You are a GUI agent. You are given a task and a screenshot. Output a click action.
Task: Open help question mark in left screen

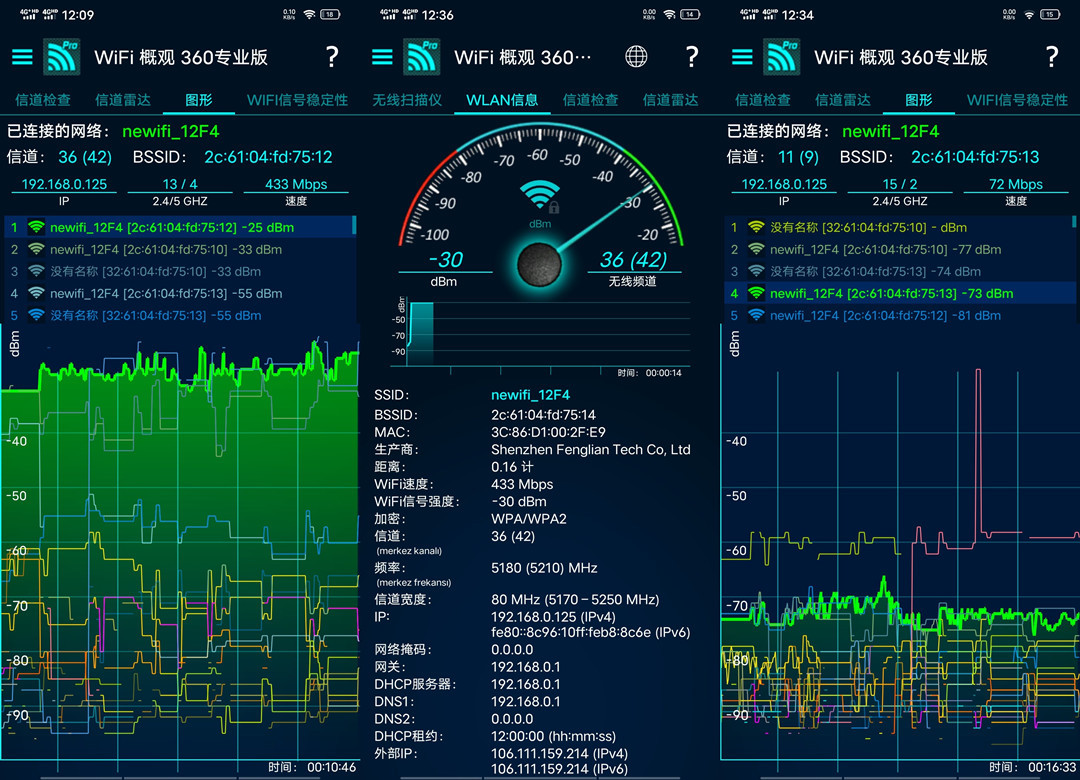tap(332, 57)
